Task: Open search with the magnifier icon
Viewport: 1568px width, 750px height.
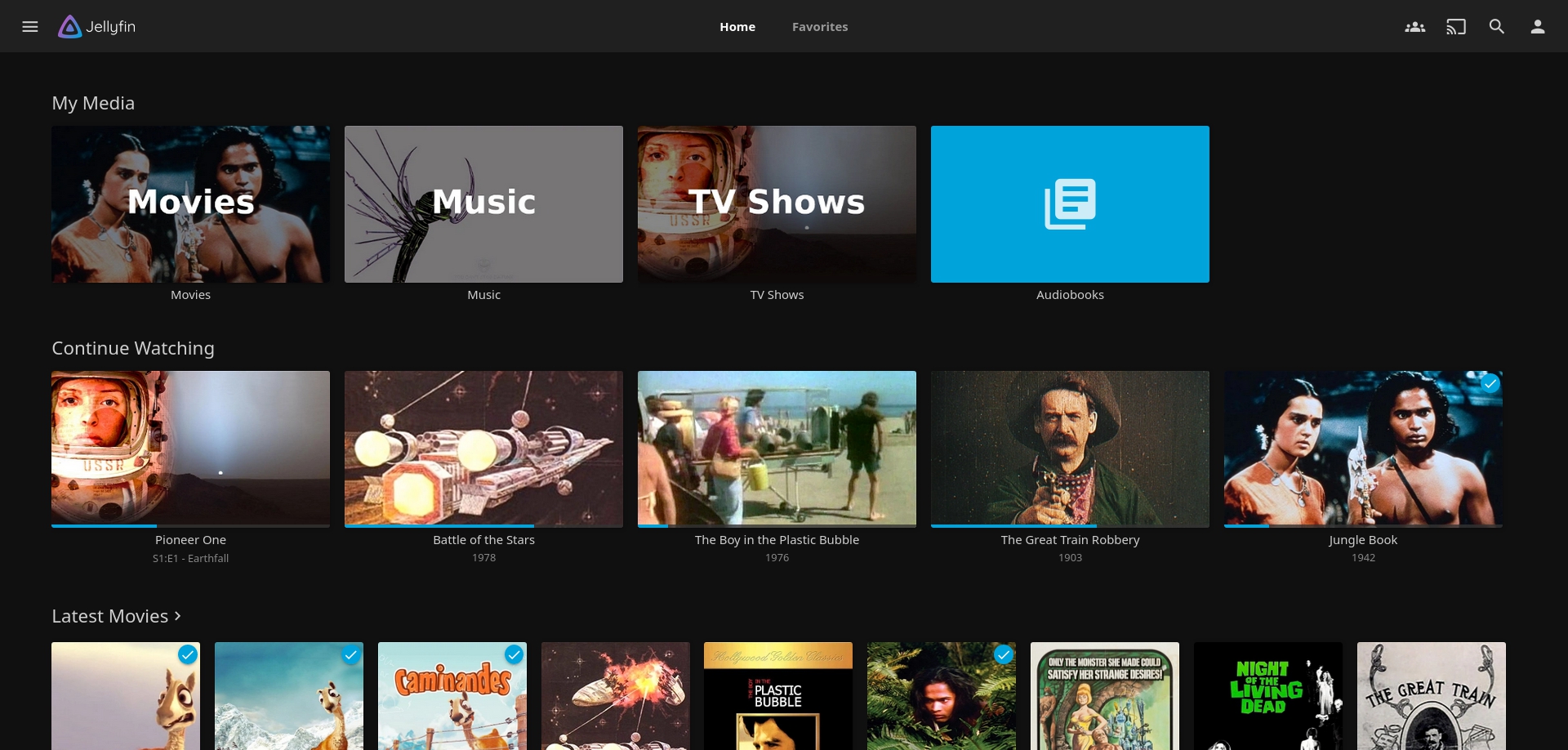Action: [x=1497, y=27]
